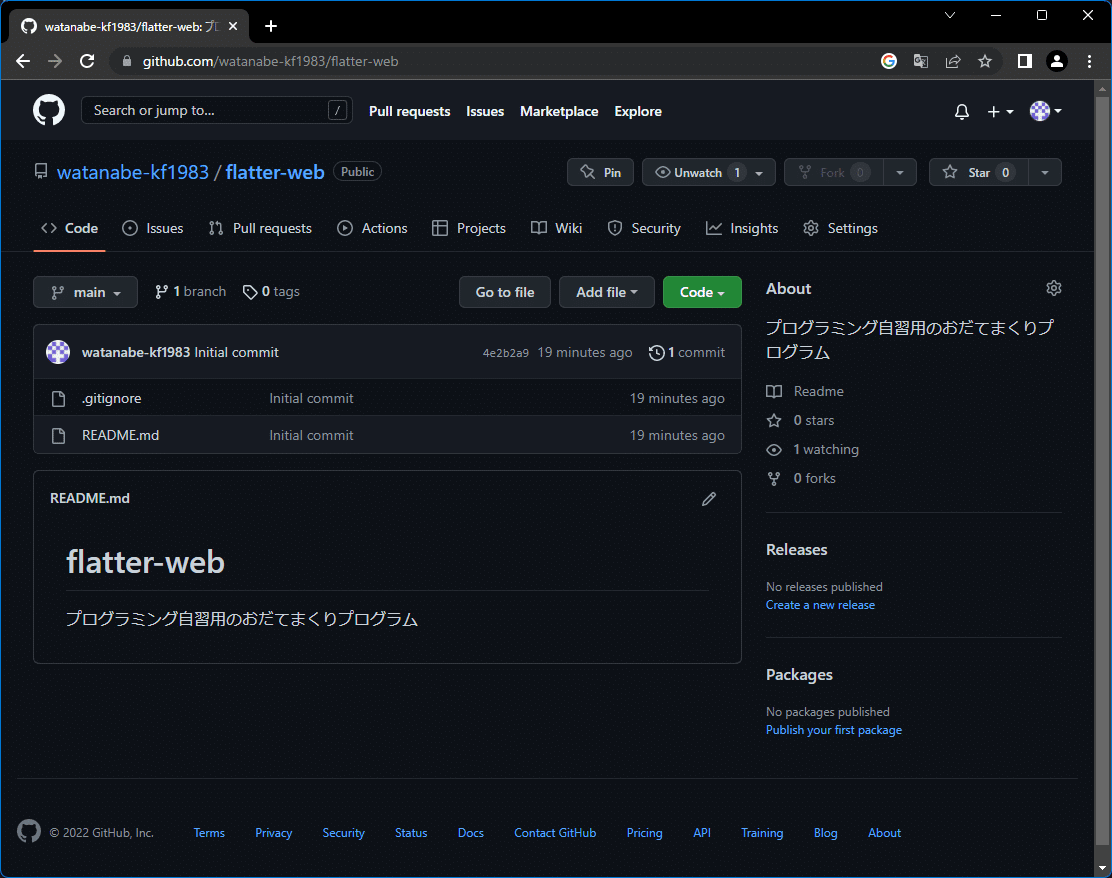1112x878 pixels.
Task: Open the About section settings gear
Action: pyautogui.click(x=1053, y=288)
